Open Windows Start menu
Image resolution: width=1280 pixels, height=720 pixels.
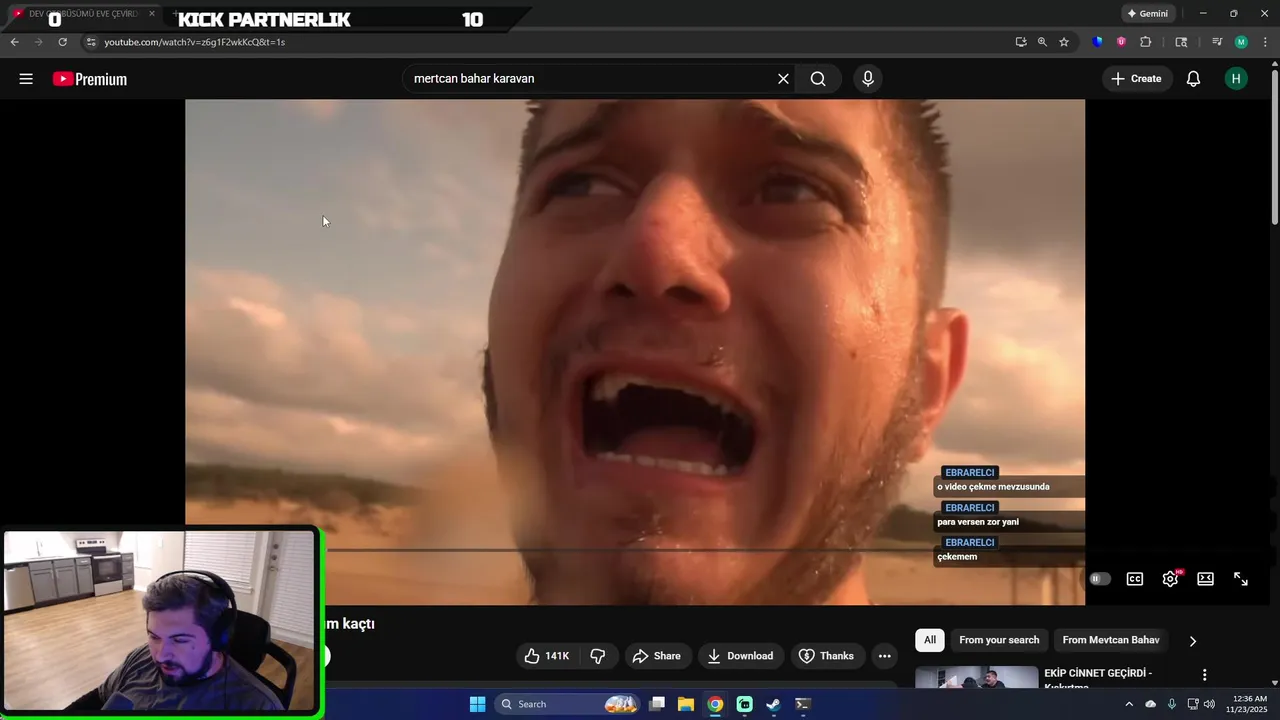477,704
